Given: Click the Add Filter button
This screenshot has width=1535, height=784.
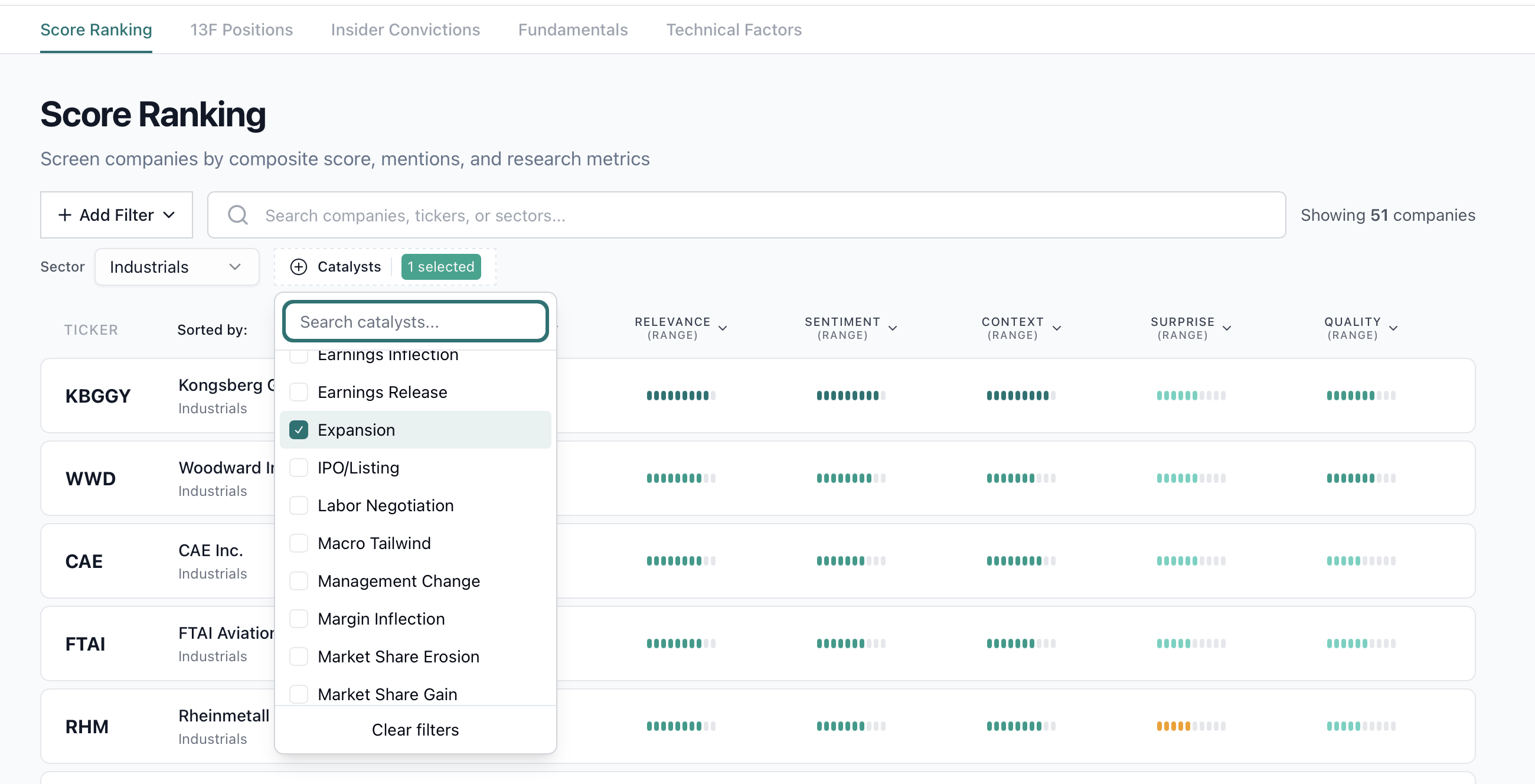Looking at the screenshot, I should point(116,215).
